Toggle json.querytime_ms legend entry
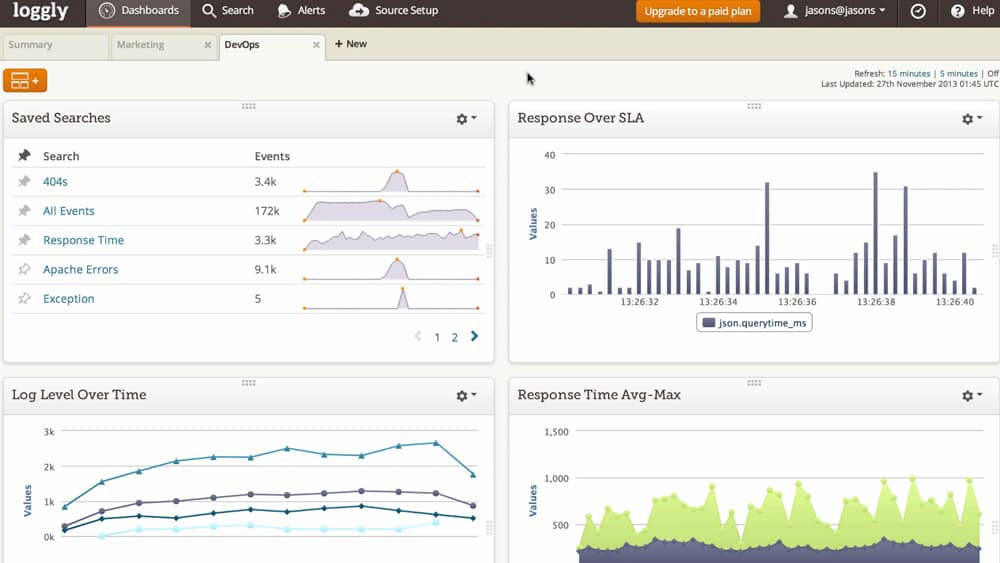This screenshot has width=1000, height=563. click(x=754, y=323)
